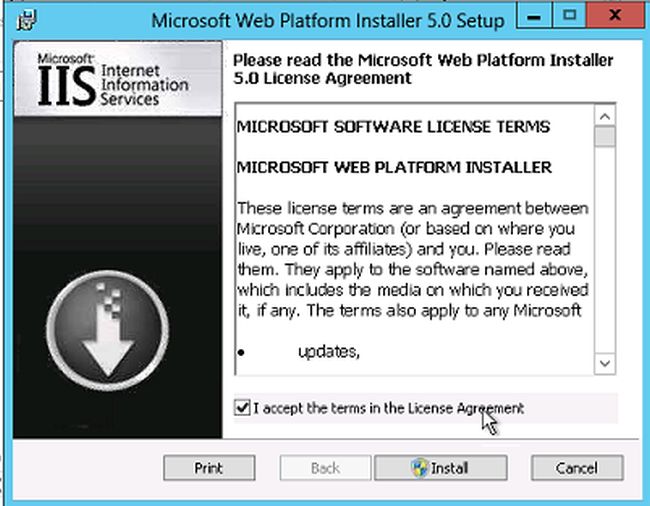Click the 'updates,' bullet item

tap(329, 351)
